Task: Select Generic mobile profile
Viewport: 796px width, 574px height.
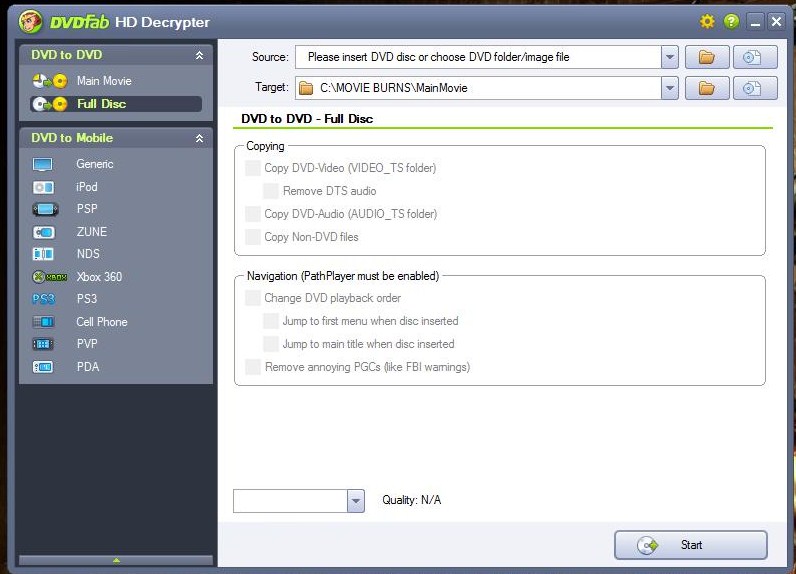Action: click(x=95, y=164)
